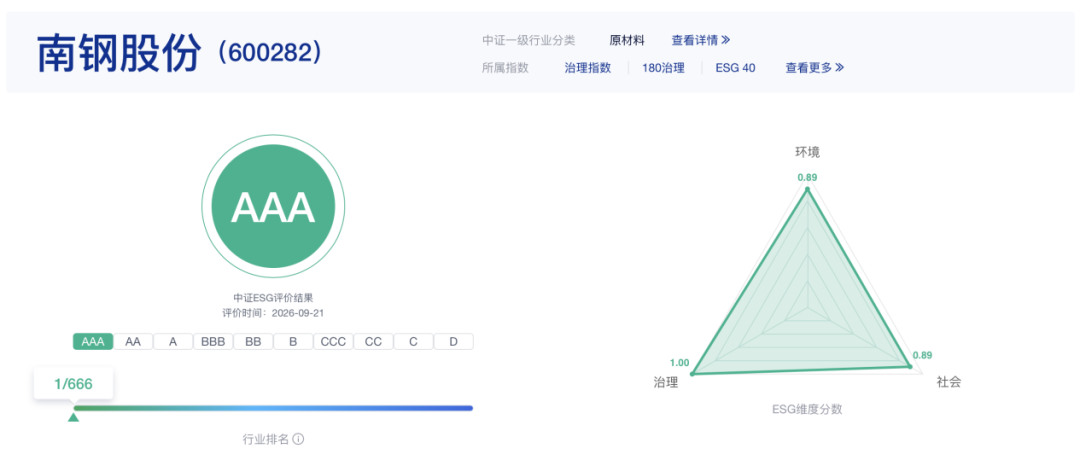Open the ESG 40 index link
This screenshot has width=1080, height=460.
coord(736,67)
